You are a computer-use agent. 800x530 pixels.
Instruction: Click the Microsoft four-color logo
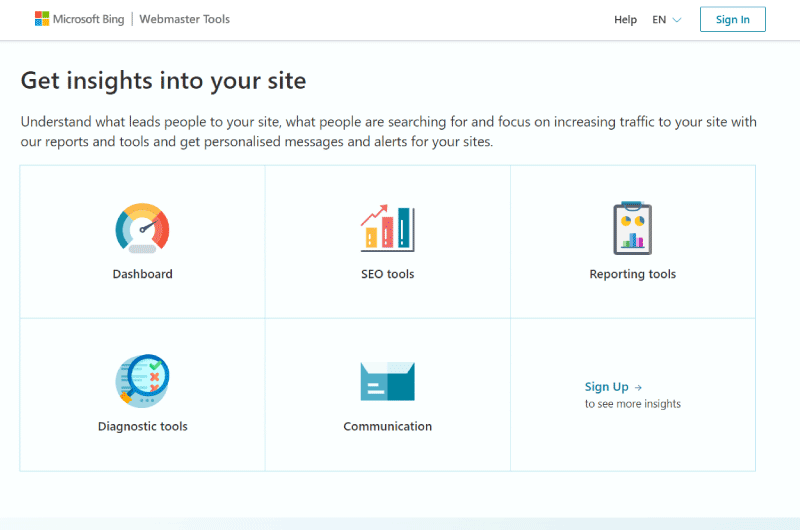coord(42,19)
